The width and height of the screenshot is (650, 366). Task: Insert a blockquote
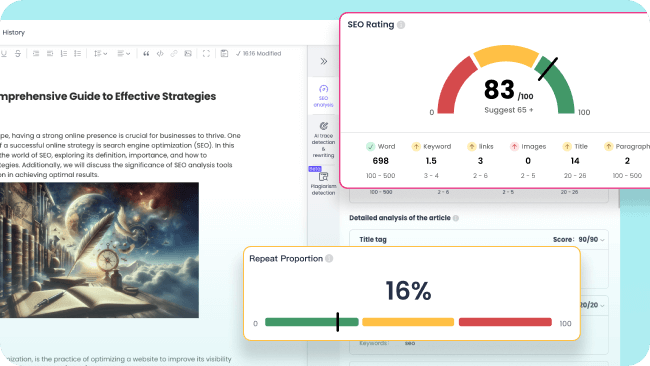click(146, 53)
